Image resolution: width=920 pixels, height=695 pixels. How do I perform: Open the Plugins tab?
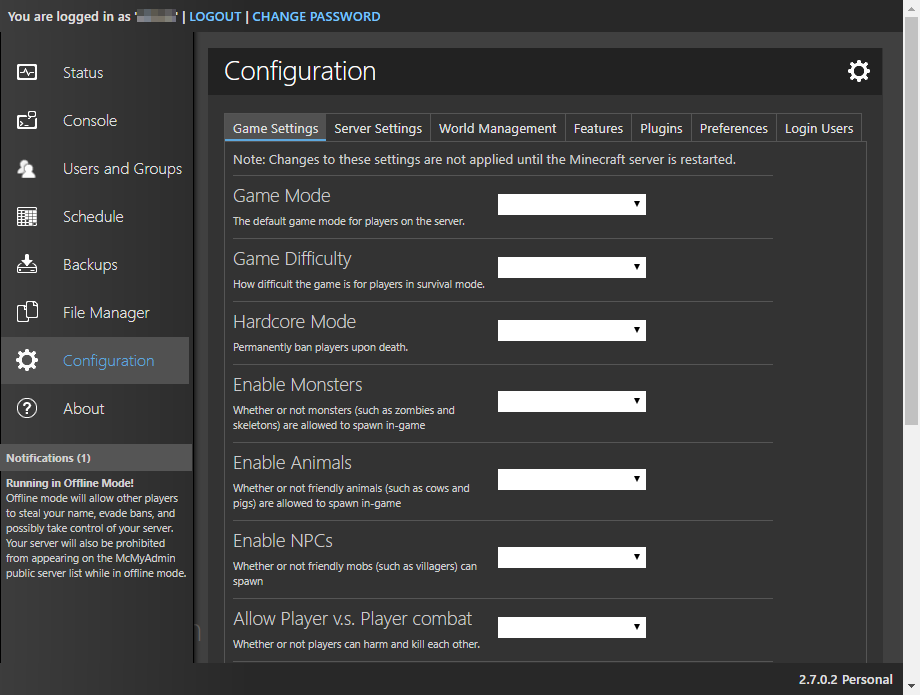(x=661, y=128)
